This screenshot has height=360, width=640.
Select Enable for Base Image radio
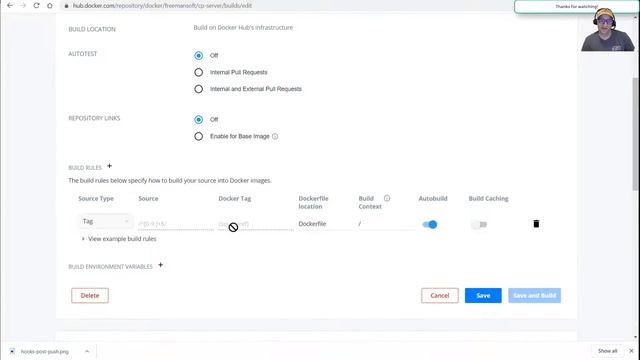pyautogui.click(x=198, y=136)
